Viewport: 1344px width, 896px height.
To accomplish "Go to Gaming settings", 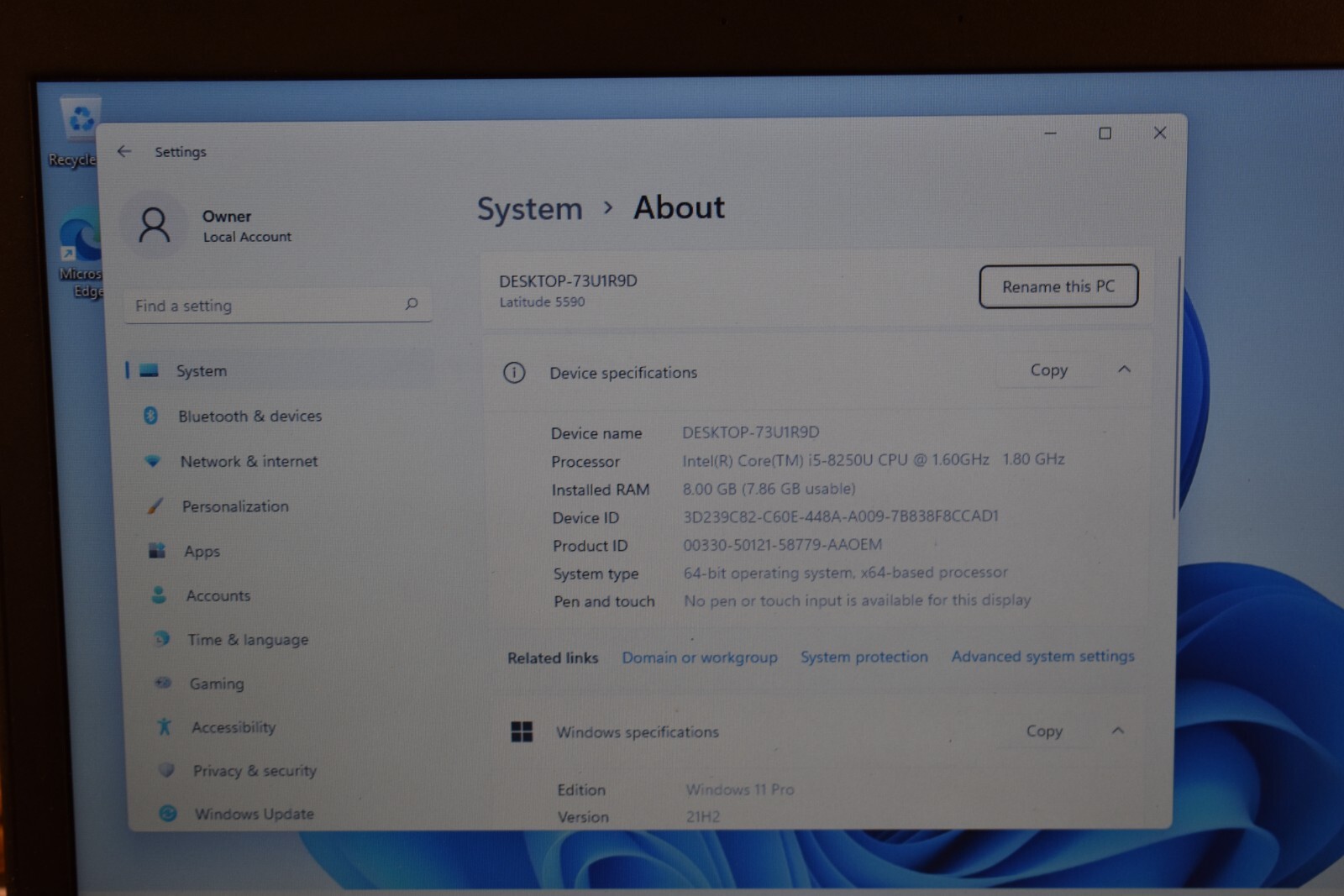I will click(x=217, y=684).
